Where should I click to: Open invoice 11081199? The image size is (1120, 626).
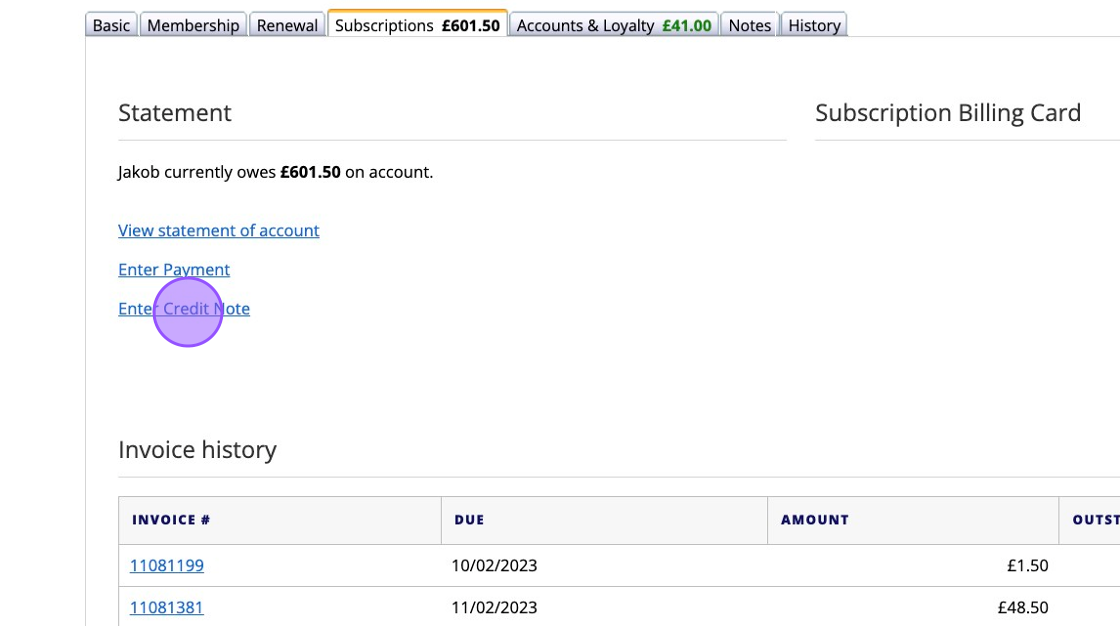167,565
